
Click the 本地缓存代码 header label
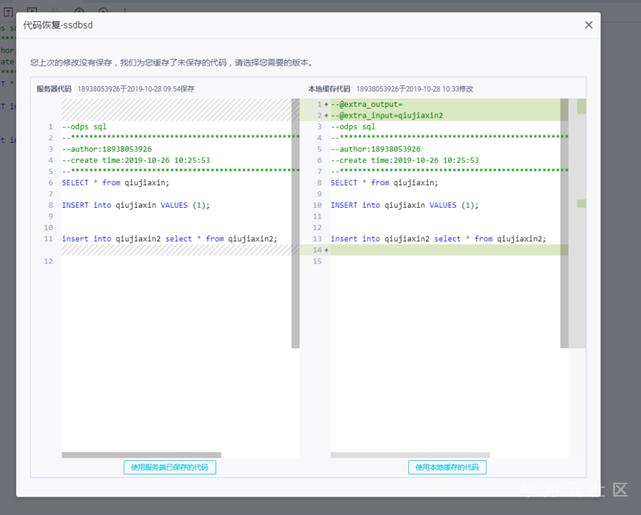pos(329,89)
